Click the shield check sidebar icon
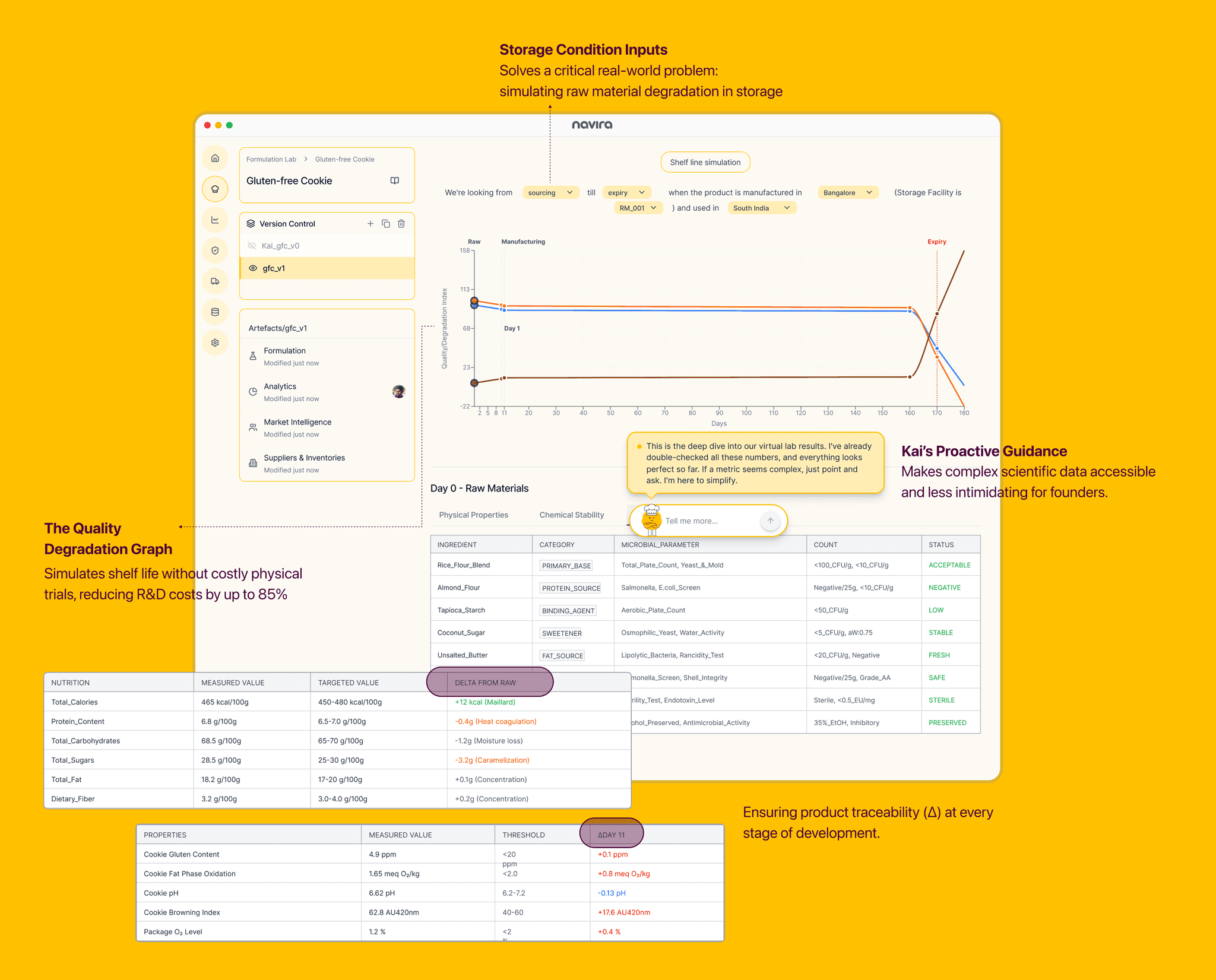 click(x=215, y=250)
